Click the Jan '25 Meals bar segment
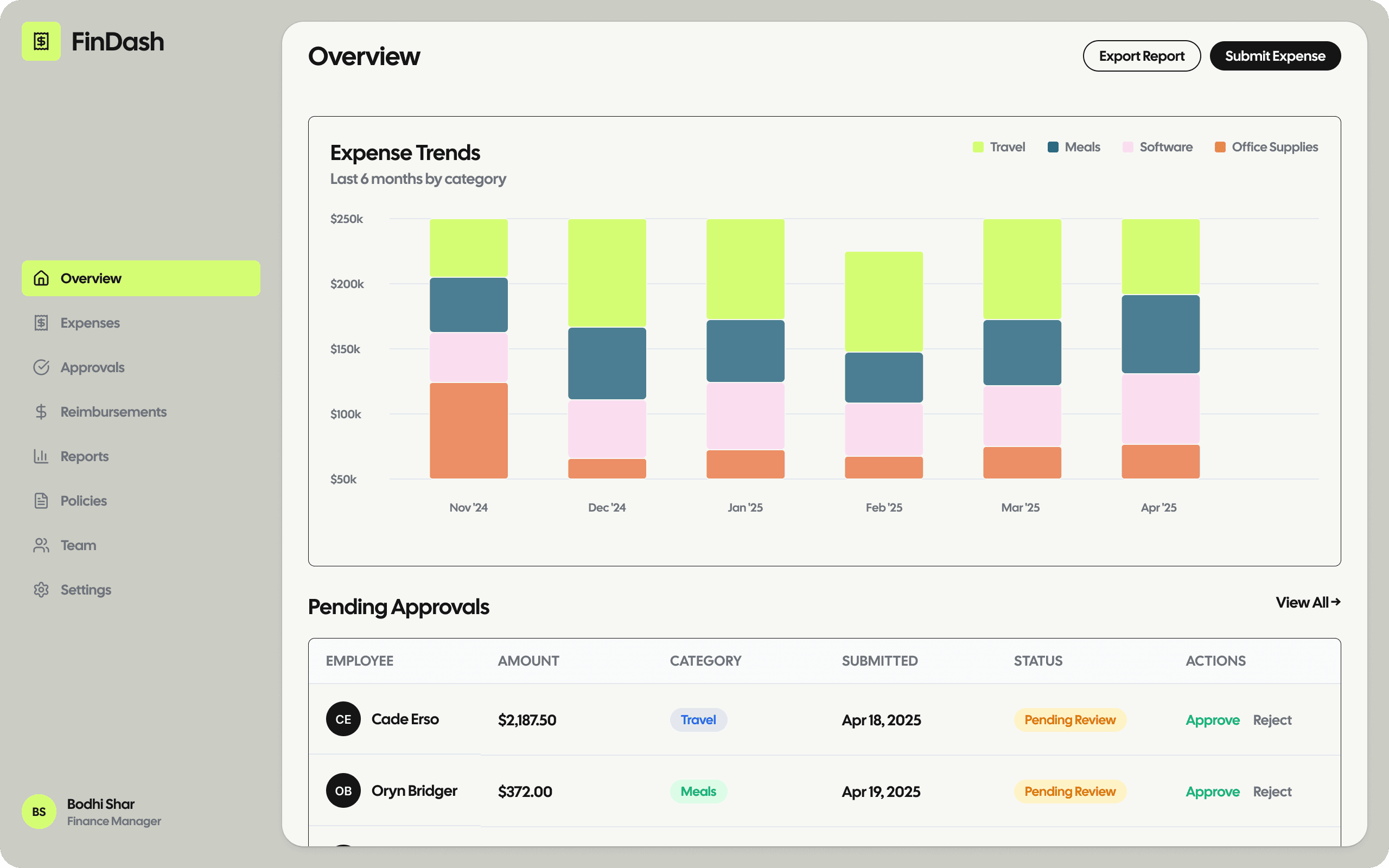Screen dimensions: 1389x868 [745, 351]
